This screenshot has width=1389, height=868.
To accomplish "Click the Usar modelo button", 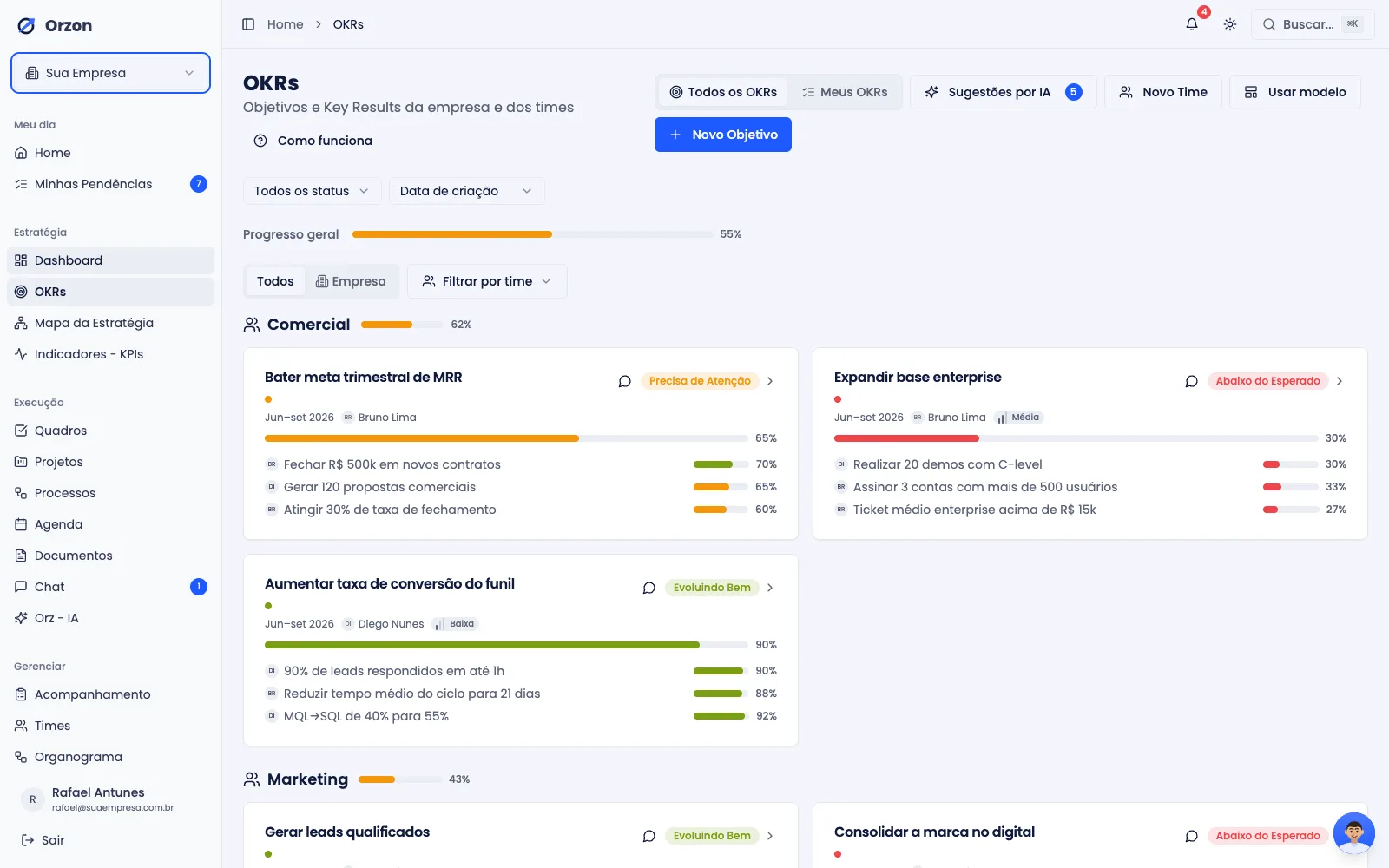I will 1295,92.
